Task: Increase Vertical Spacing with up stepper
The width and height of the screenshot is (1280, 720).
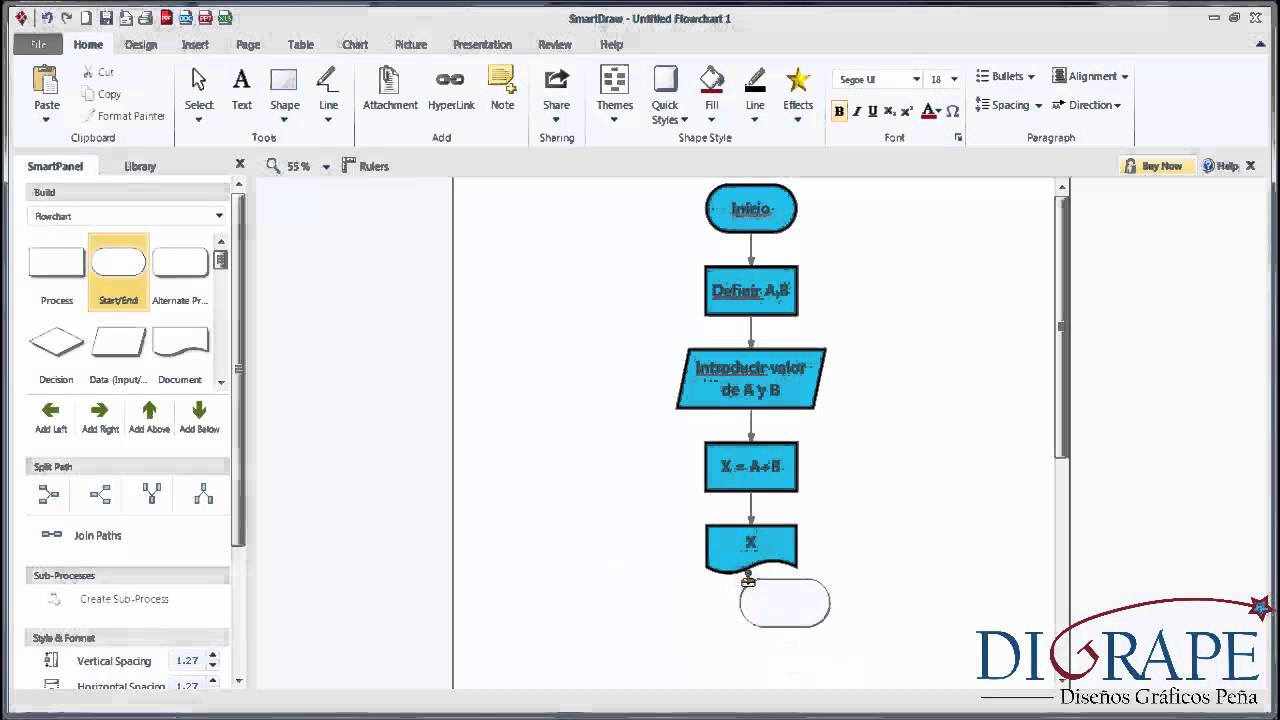Action: pos(212,656)
